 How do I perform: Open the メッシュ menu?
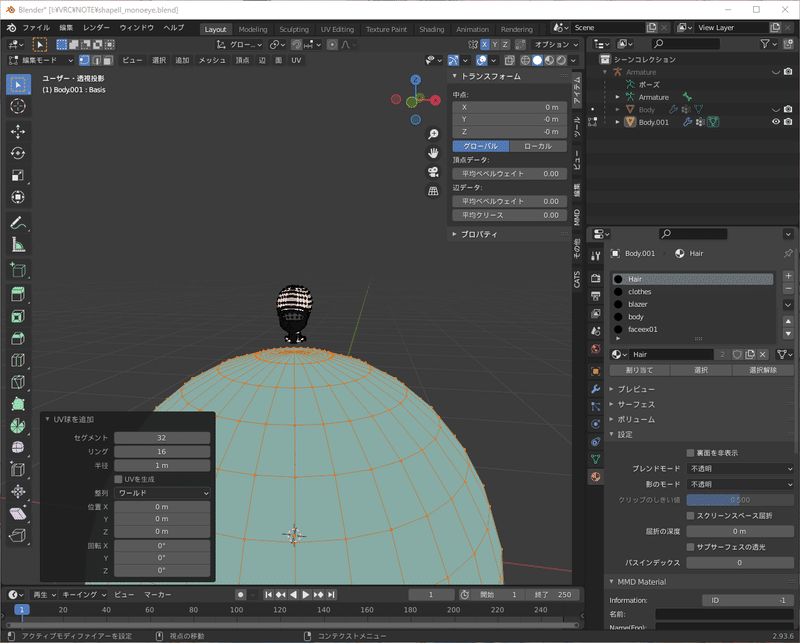click(x=212, y=60)
